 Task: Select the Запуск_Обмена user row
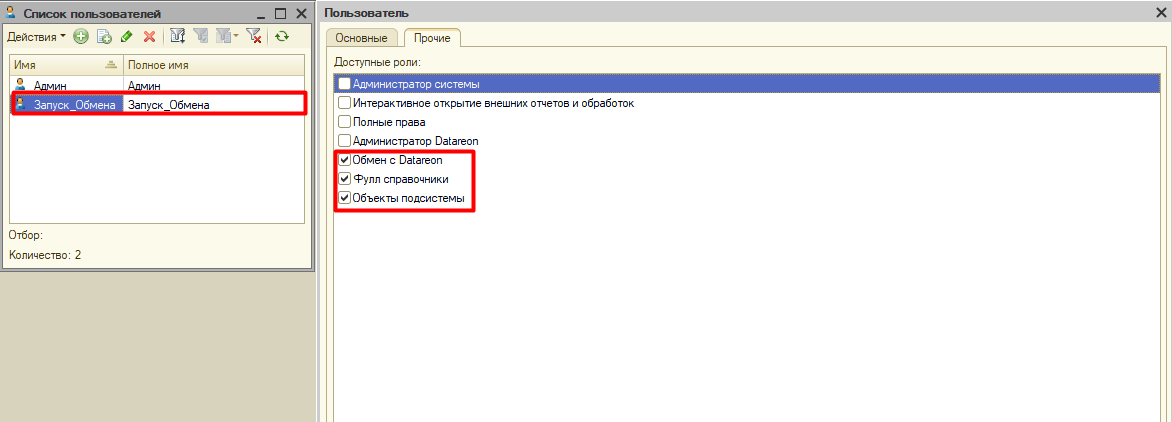pos(76,104)
